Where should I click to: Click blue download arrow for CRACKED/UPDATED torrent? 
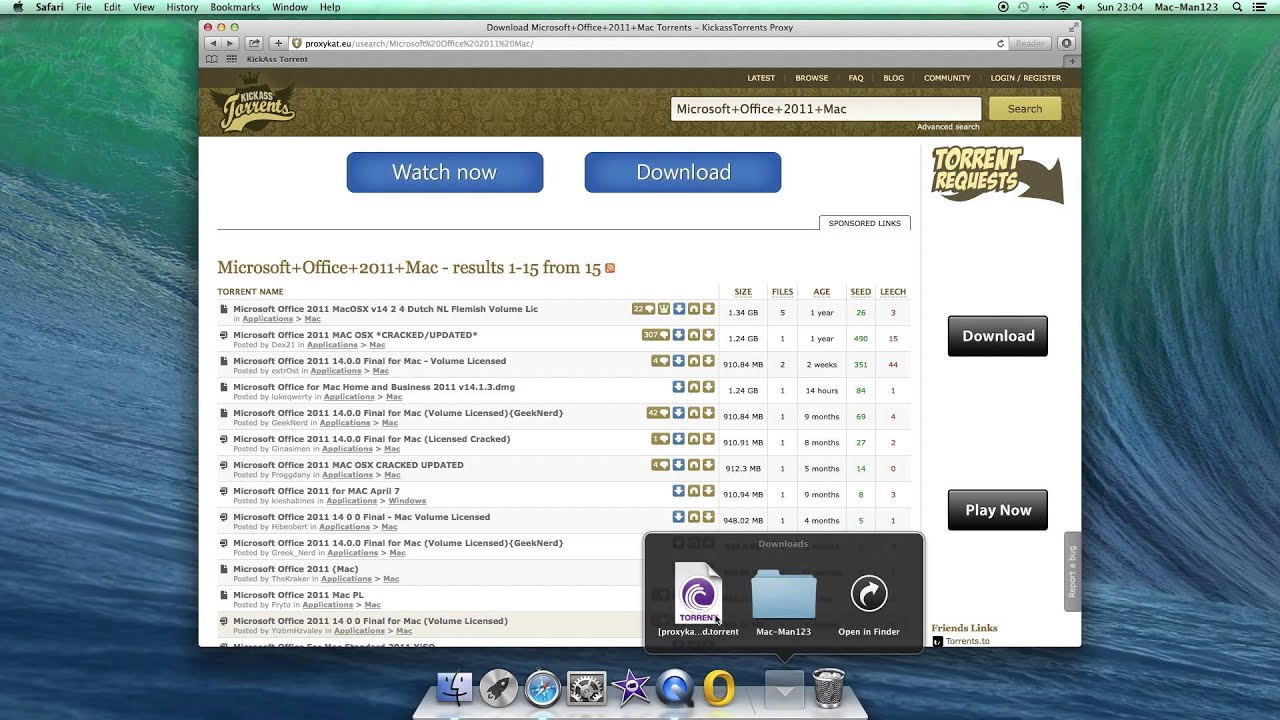[x=679, y=335]
